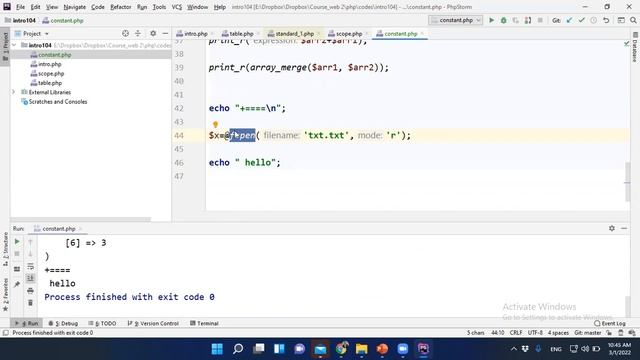This screenshot has height=360, width=640.
Task: Click the editor vertical scrollbar
Action: pos(628,182)
